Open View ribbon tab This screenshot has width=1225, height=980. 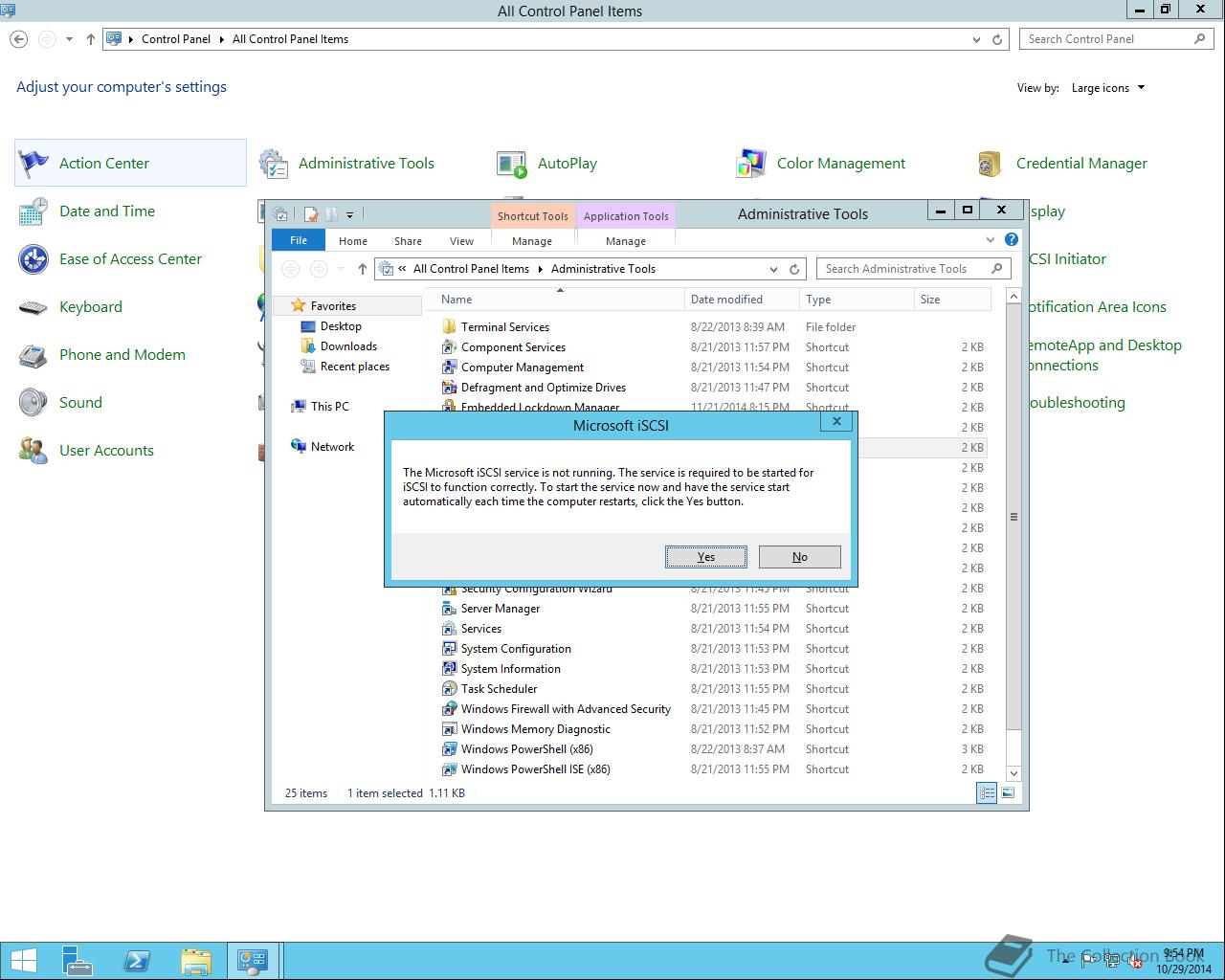pos(461,241)
